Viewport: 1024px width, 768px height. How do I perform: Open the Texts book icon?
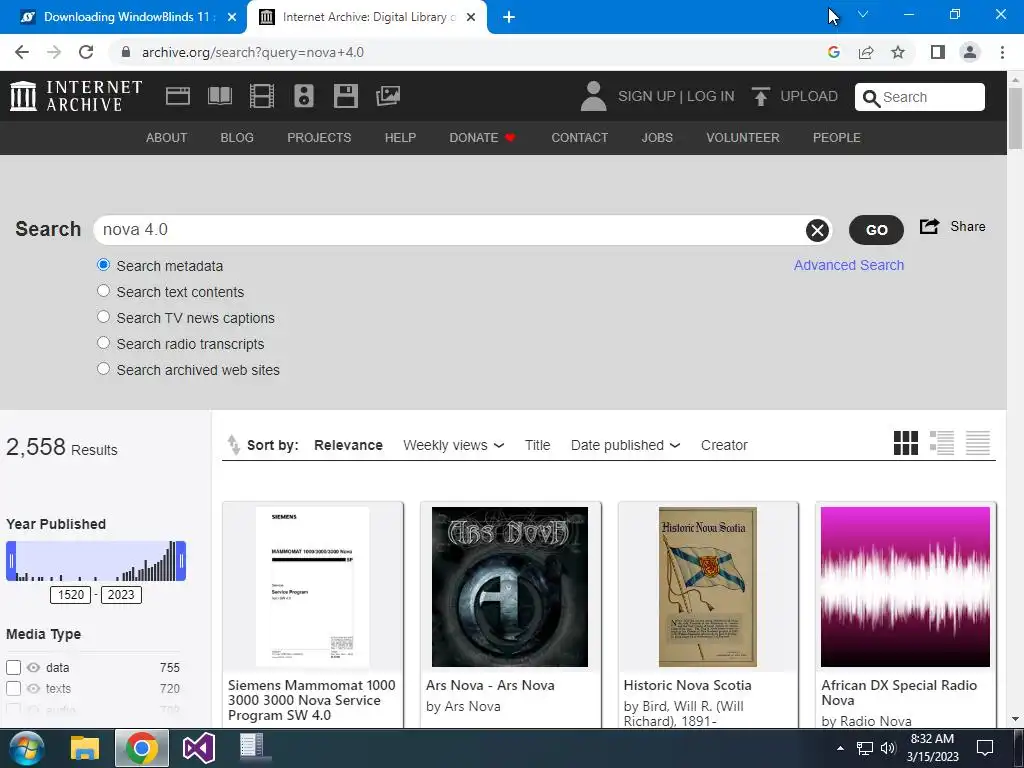219,96
